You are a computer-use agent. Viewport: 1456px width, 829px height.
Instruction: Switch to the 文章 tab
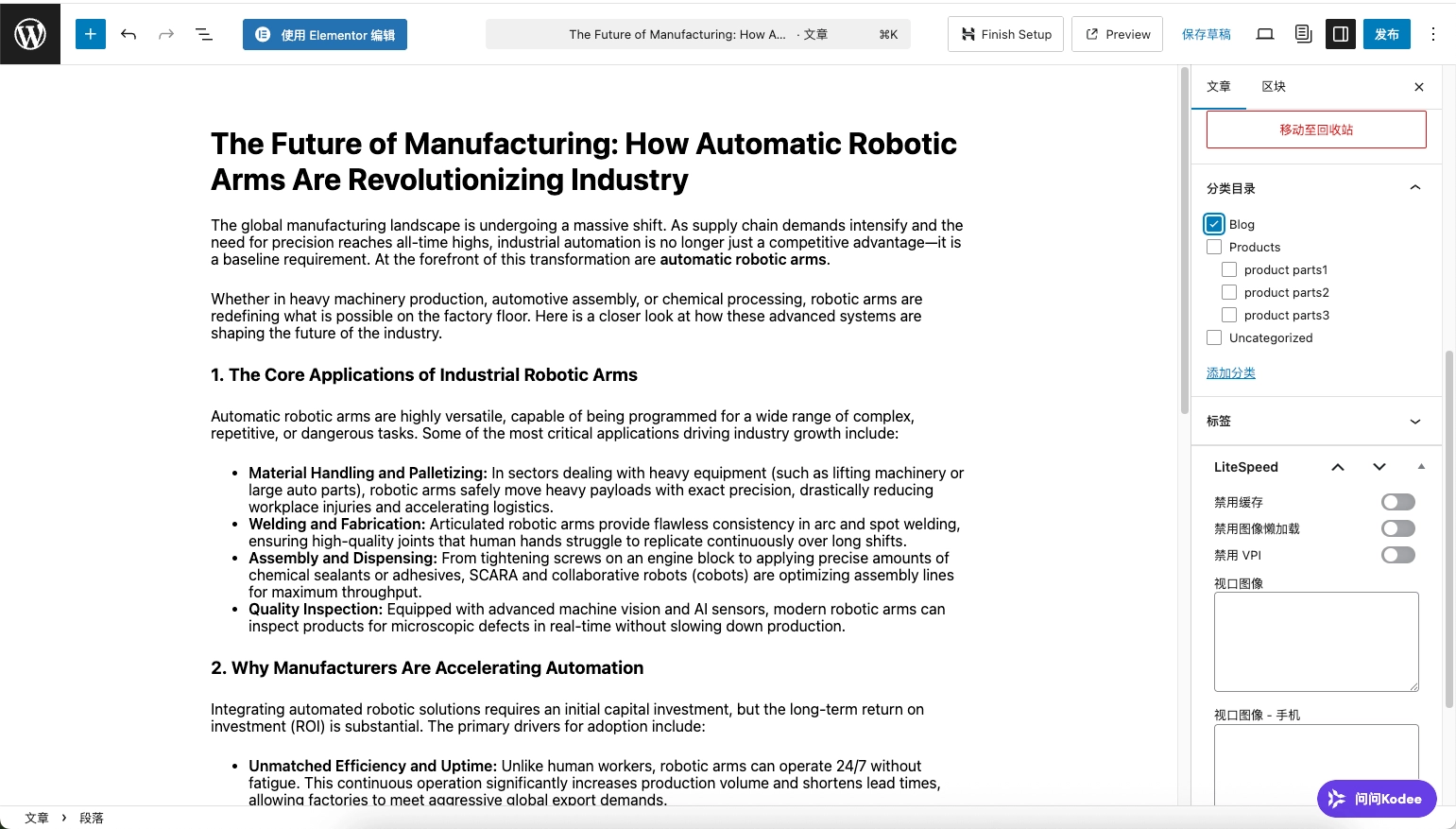coord(1219,86)
